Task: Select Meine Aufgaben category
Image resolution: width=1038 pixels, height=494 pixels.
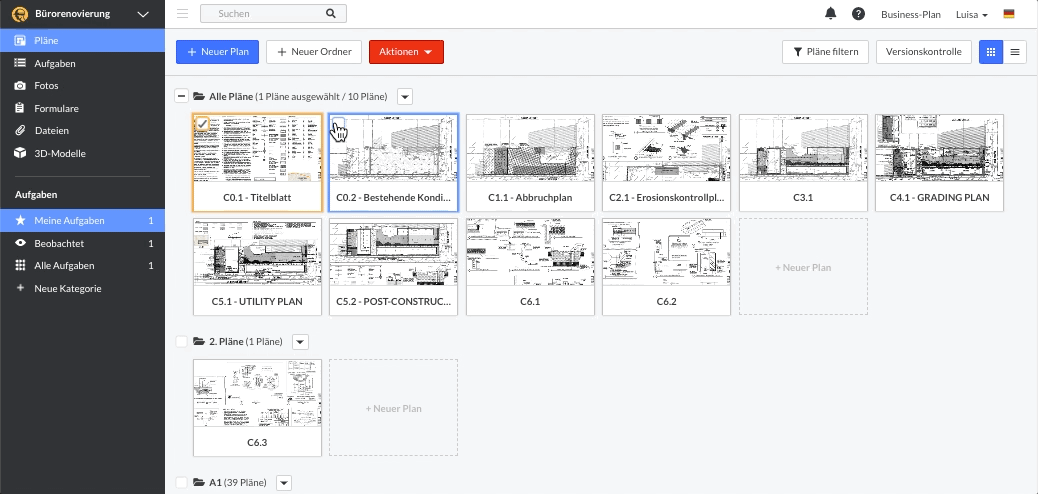Action: pyautogui.click(x=82, y=221)
